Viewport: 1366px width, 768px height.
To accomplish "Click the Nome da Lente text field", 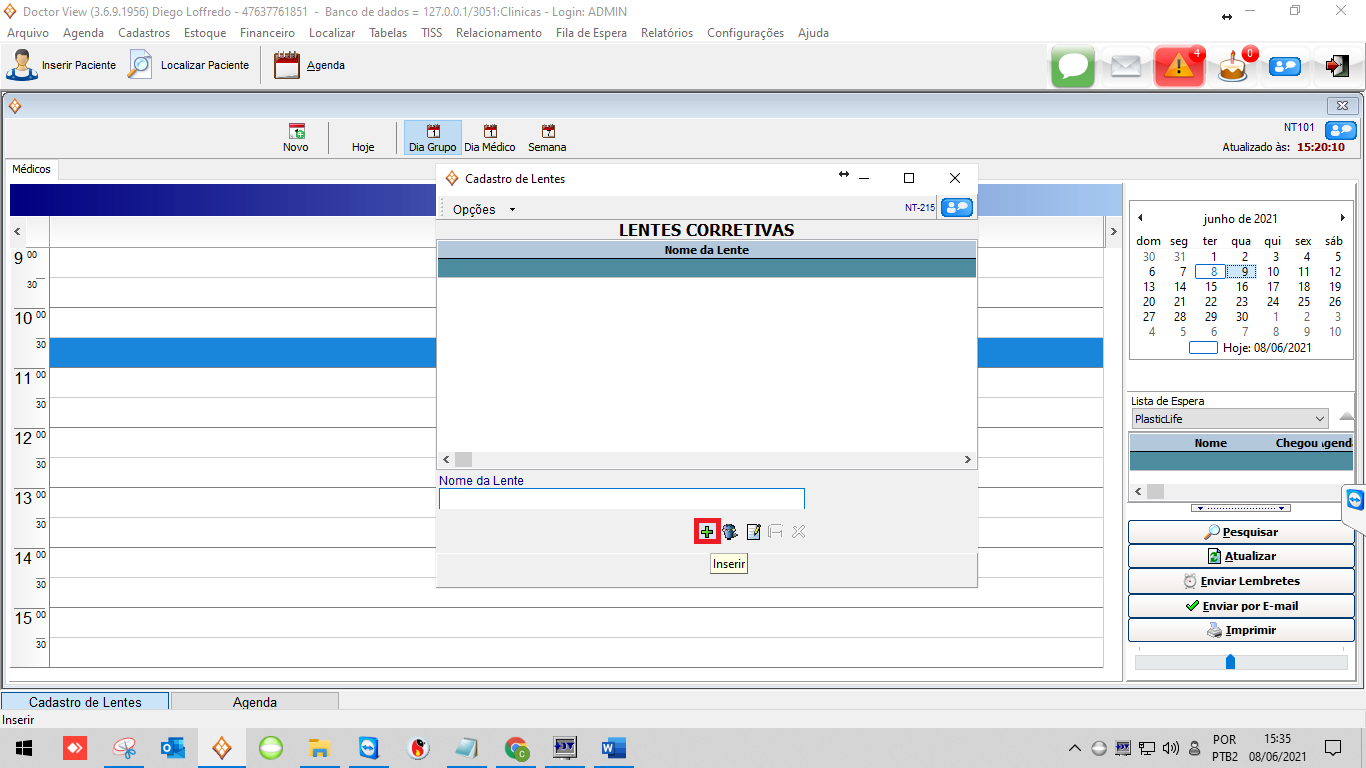I will pos(621,498).
